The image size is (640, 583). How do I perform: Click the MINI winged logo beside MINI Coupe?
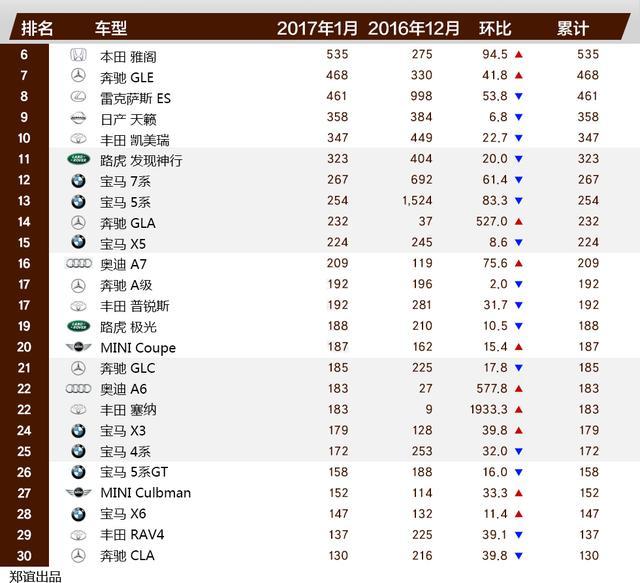(x=78, y=347)
